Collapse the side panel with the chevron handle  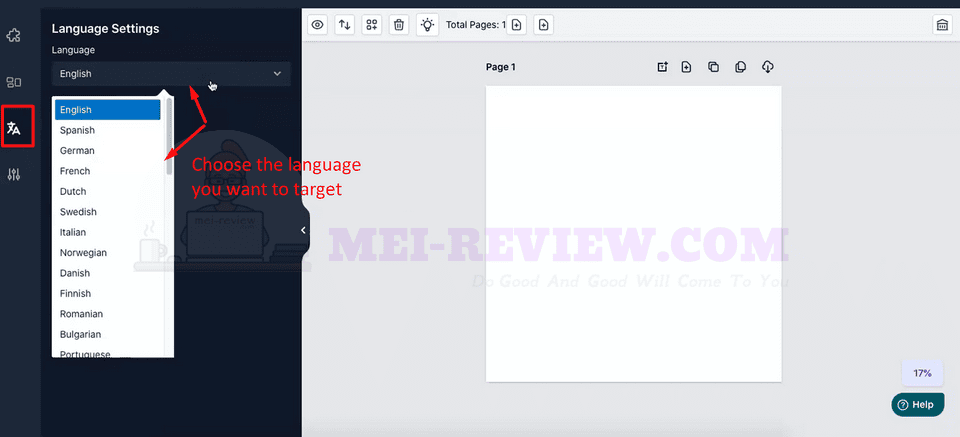pyautogui.click(x=303, y=230)
